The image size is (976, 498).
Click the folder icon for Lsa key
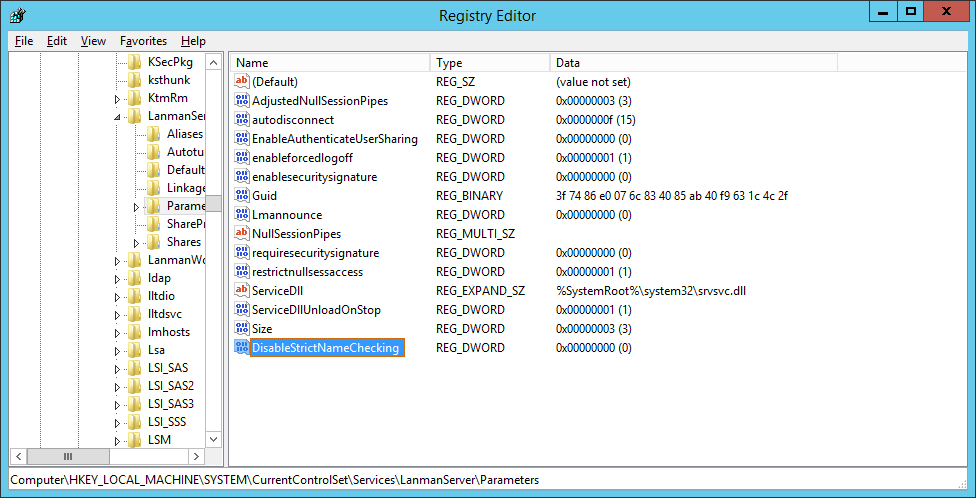click(x=136, y=350)
